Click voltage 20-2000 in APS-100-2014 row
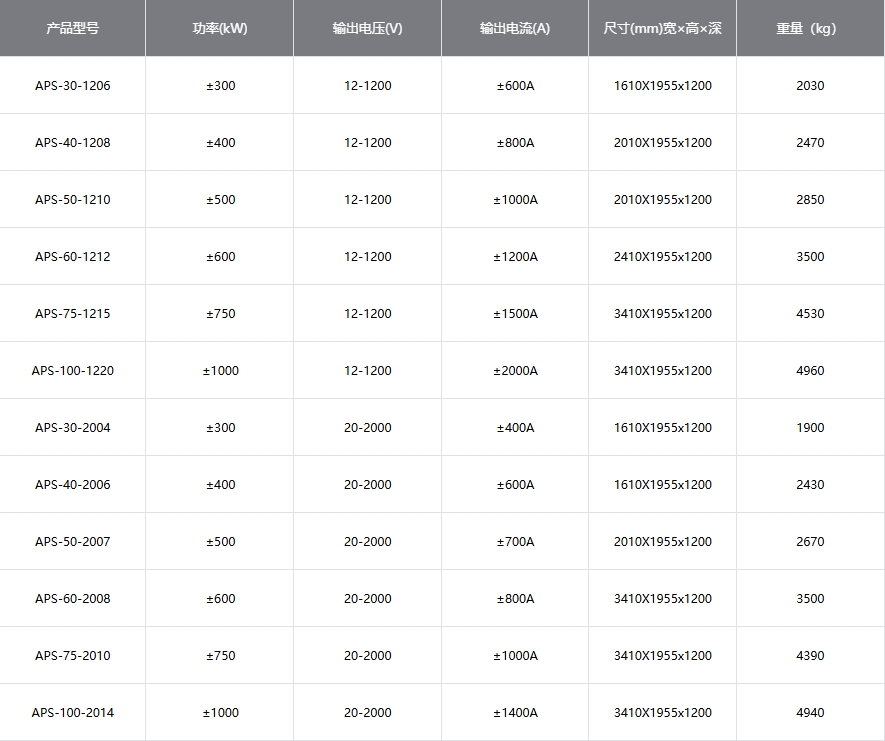The image size is (885, 741). tap(368, 713)
